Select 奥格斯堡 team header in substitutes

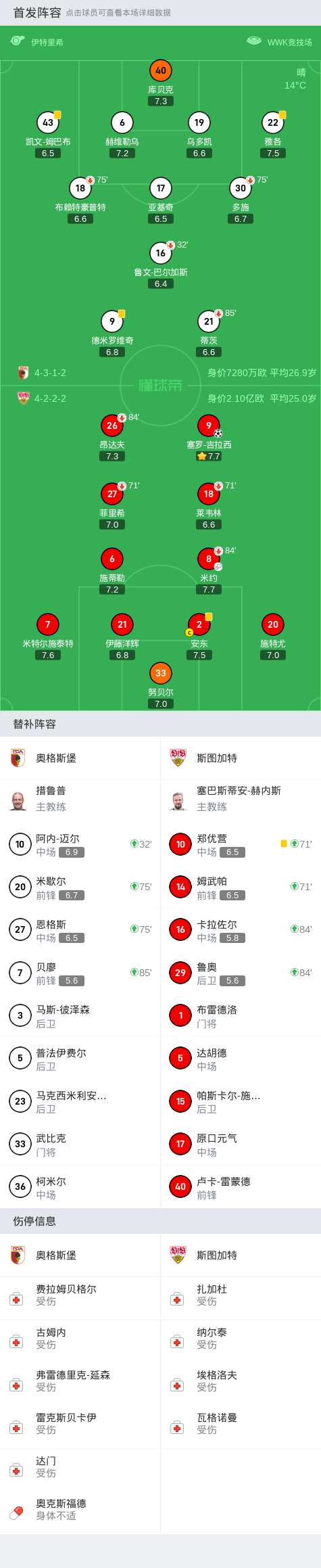(80, 758)
